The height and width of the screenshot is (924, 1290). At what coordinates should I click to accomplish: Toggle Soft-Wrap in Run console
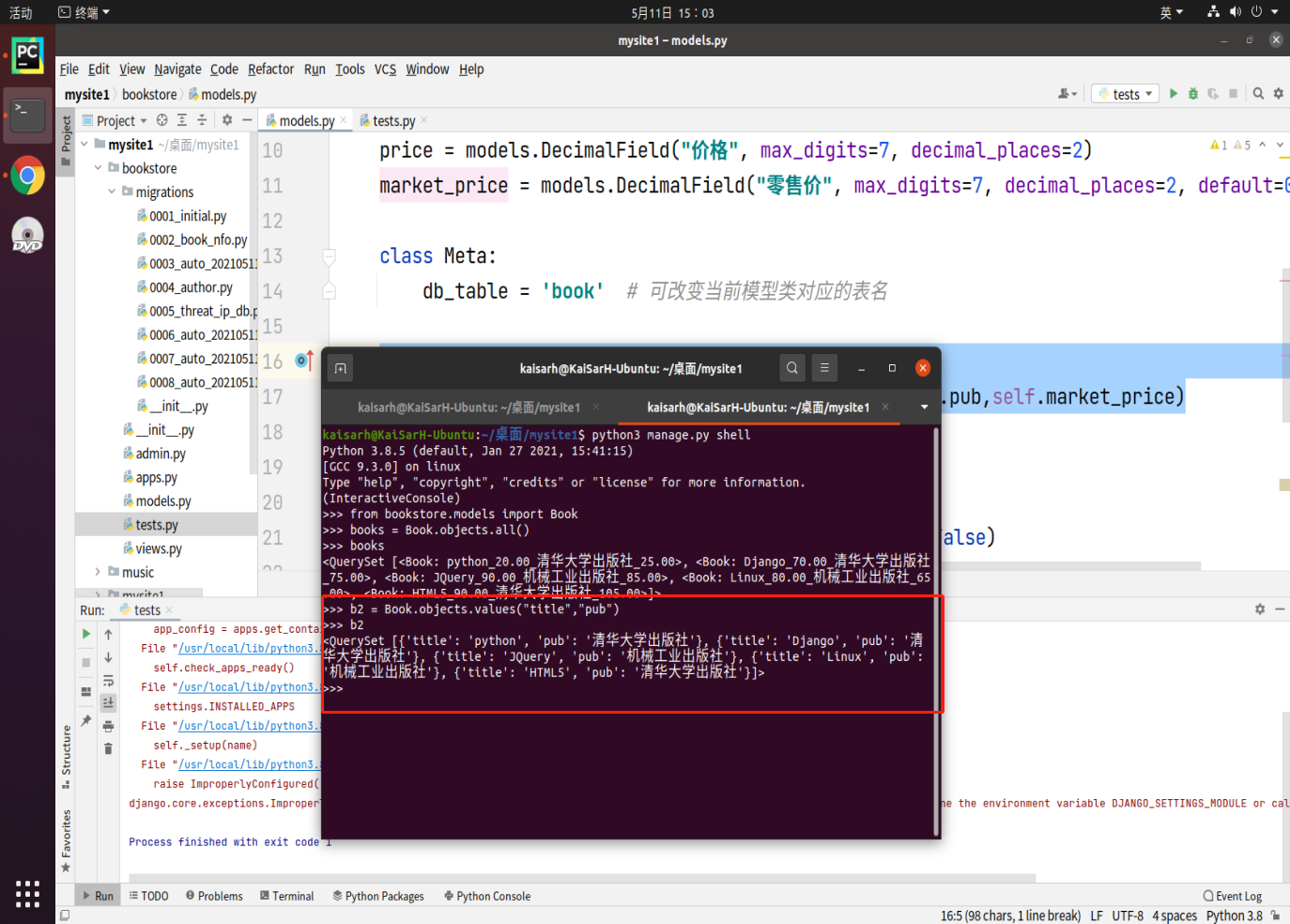pyautogui.click(x=108, y=680)
